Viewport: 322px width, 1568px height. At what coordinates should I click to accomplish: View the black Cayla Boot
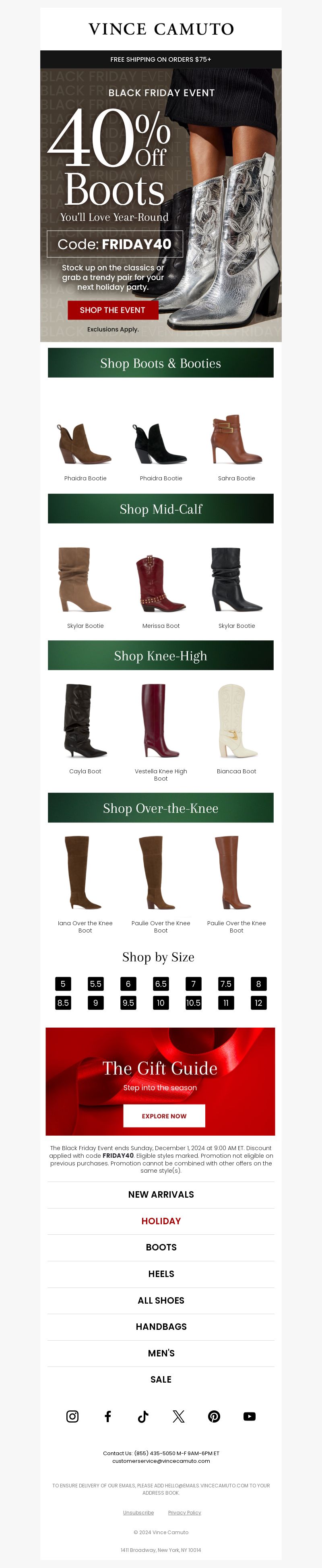tap(85, 721)
